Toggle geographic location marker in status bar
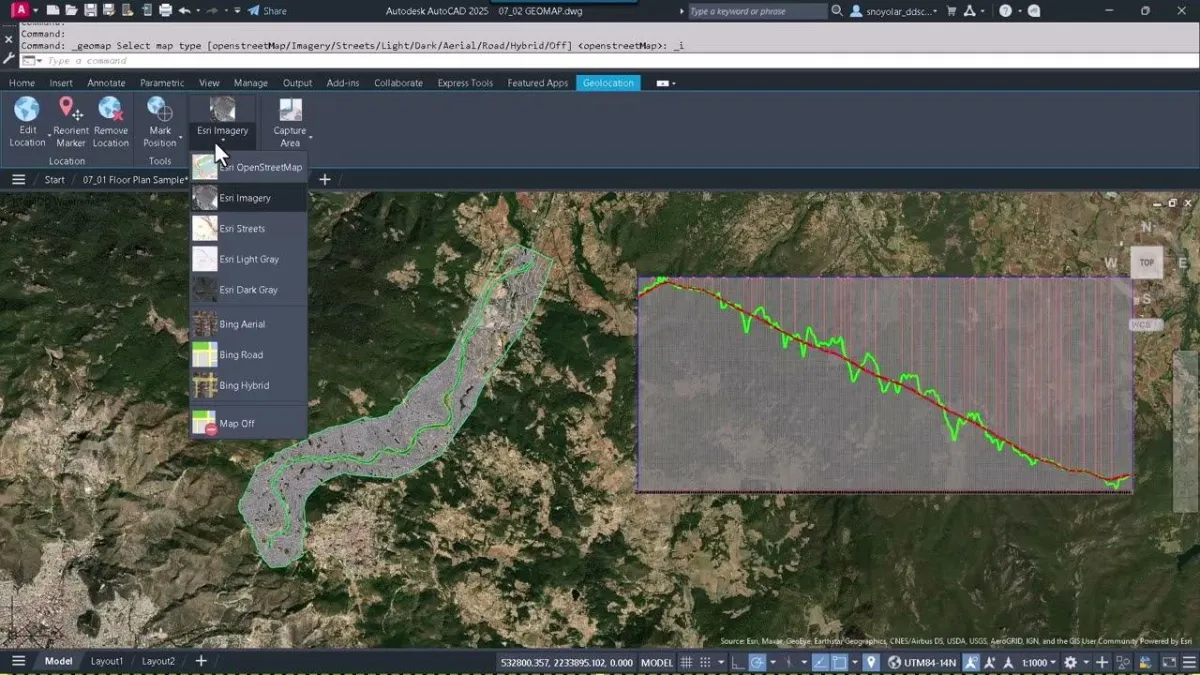The height and width of the screenshot is (675, 1200). click(870, 662)
